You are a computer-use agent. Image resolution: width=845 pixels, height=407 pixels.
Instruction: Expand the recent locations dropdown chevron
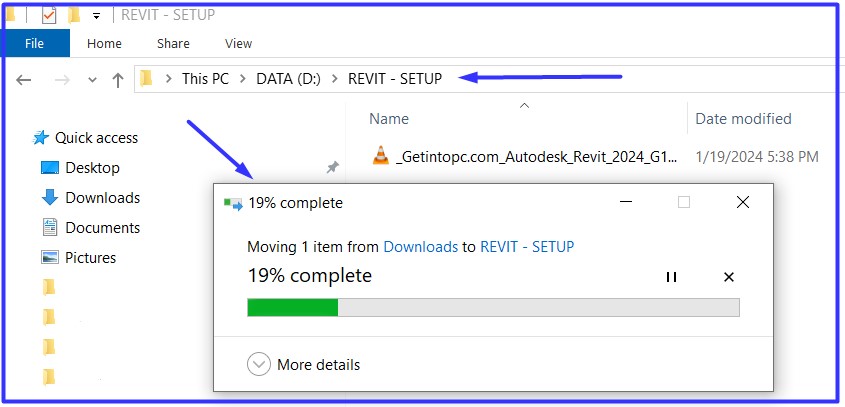(92, 80)
